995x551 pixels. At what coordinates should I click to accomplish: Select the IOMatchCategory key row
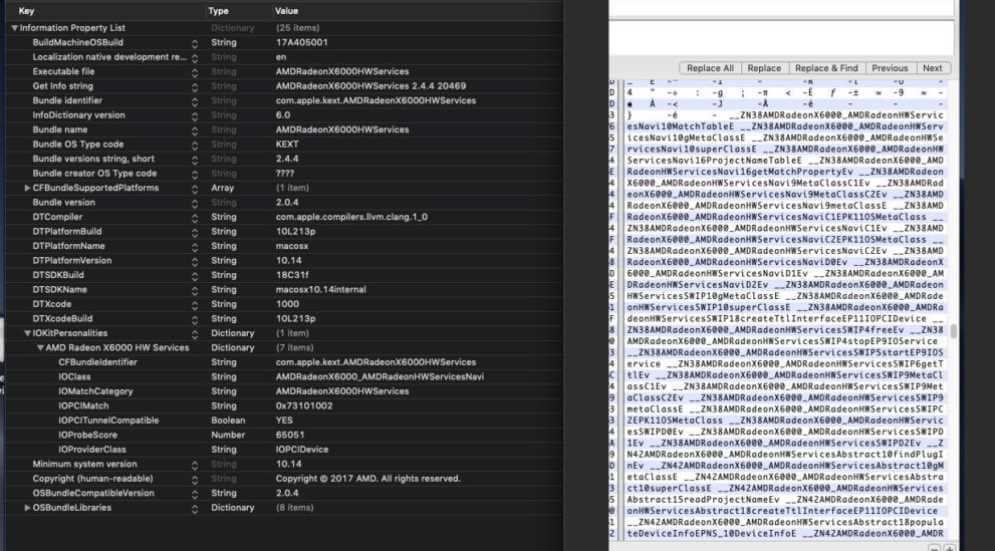(x=96, y=392)
